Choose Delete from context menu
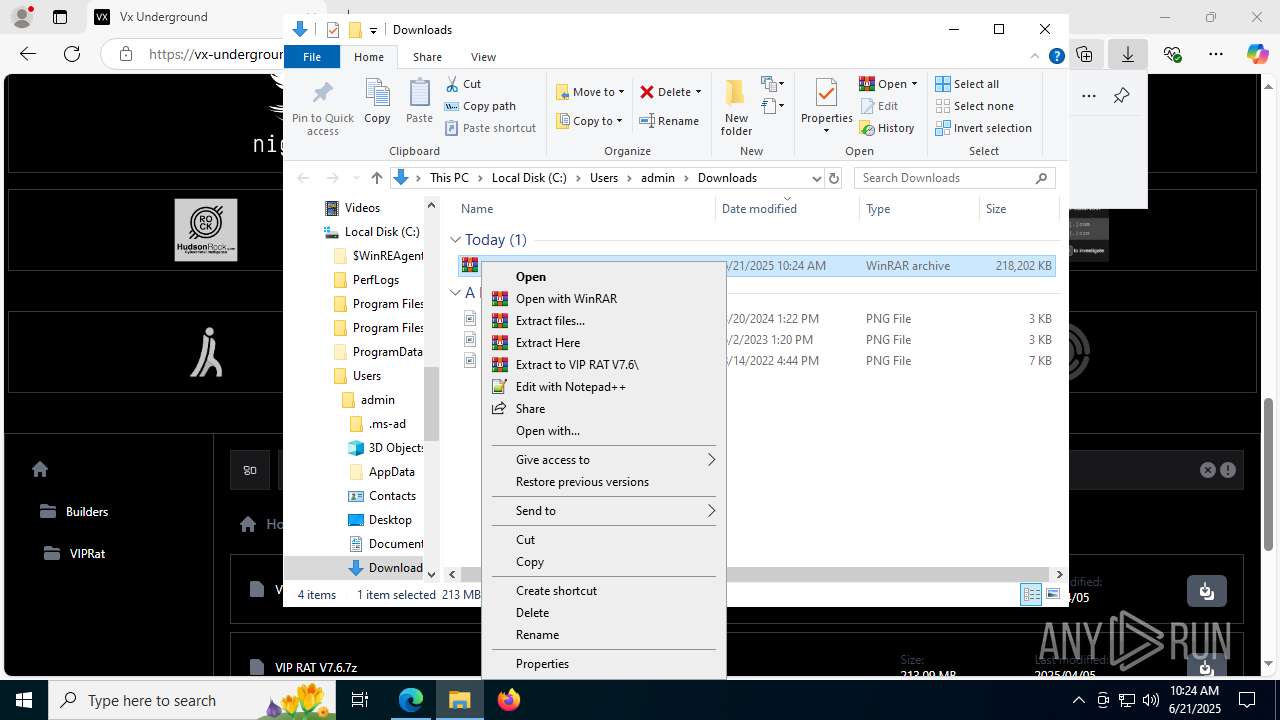1280x720 pixels. 603,613
